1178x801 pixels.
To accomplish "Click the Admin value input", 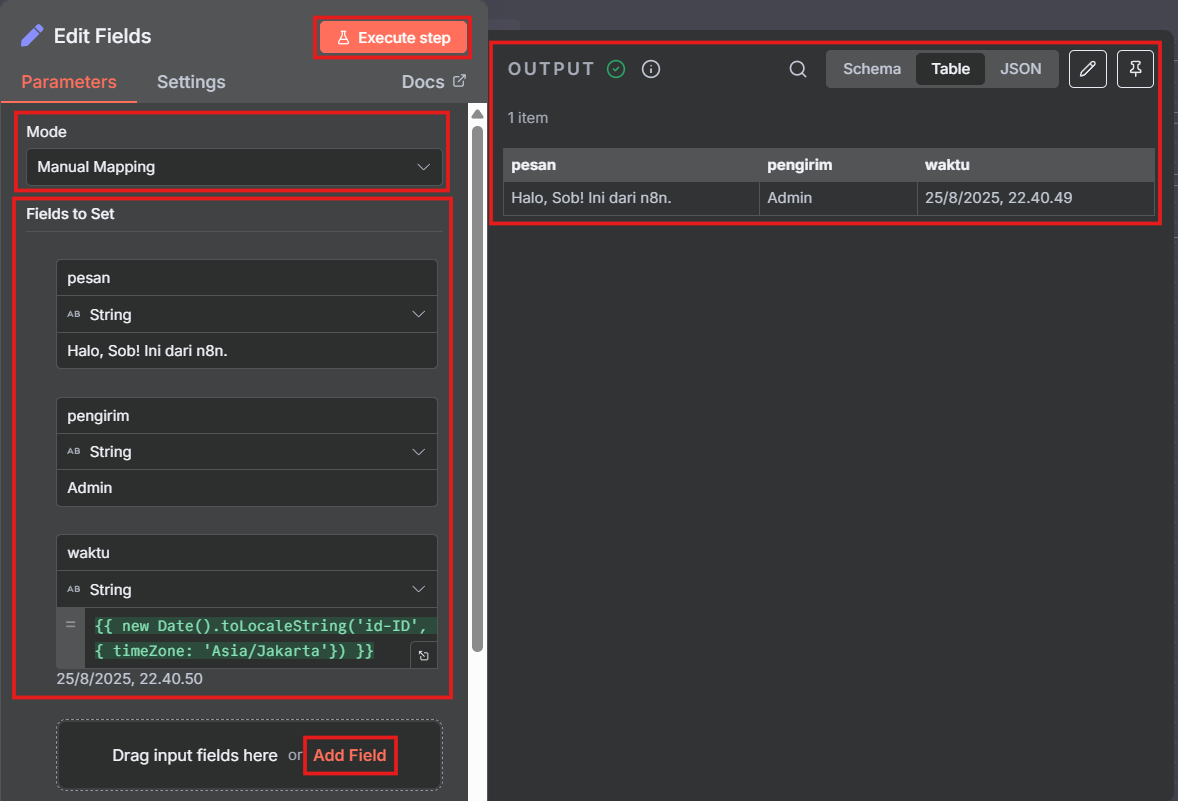I will click(247, 488).
